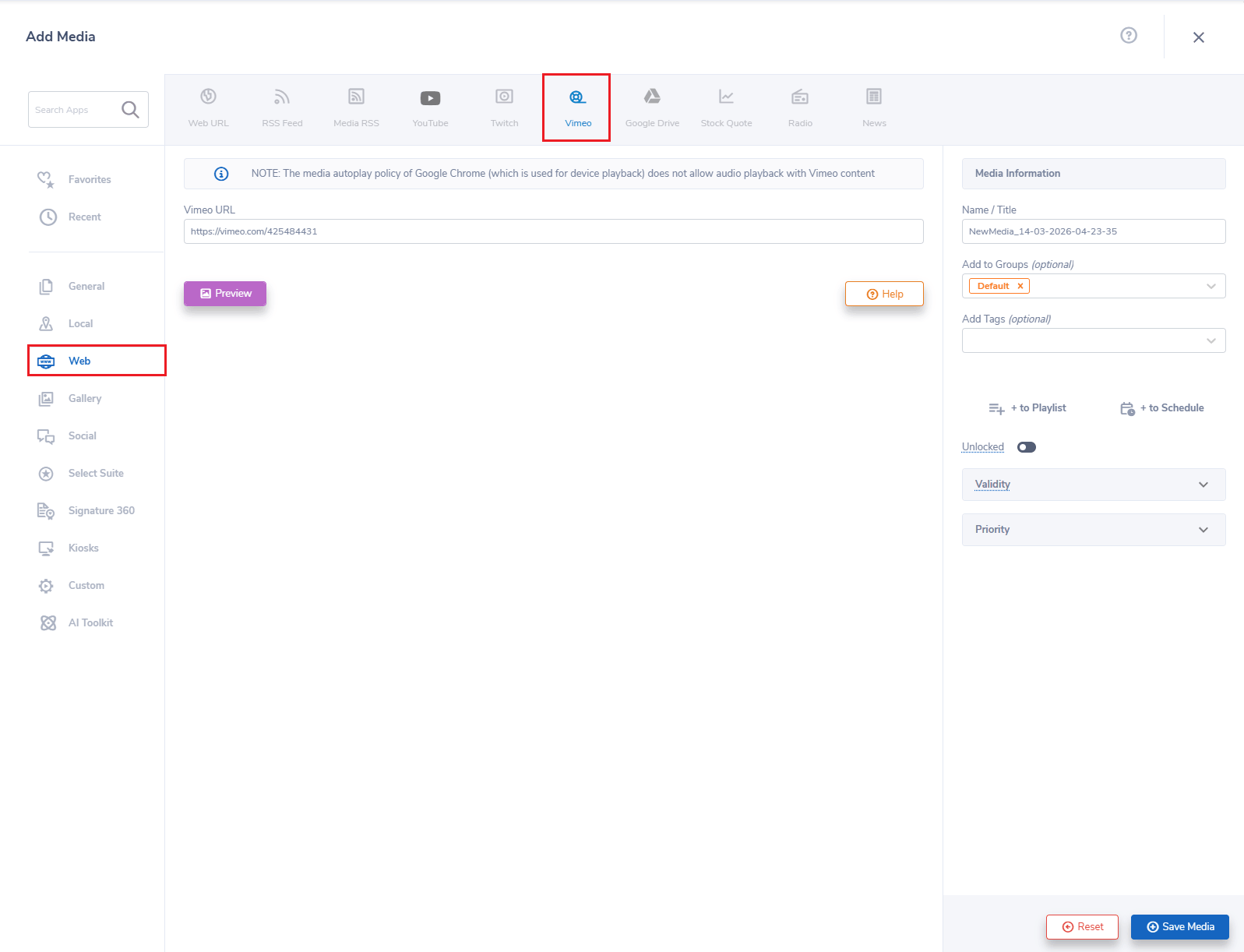Click the Preview button

click(225, 294)
